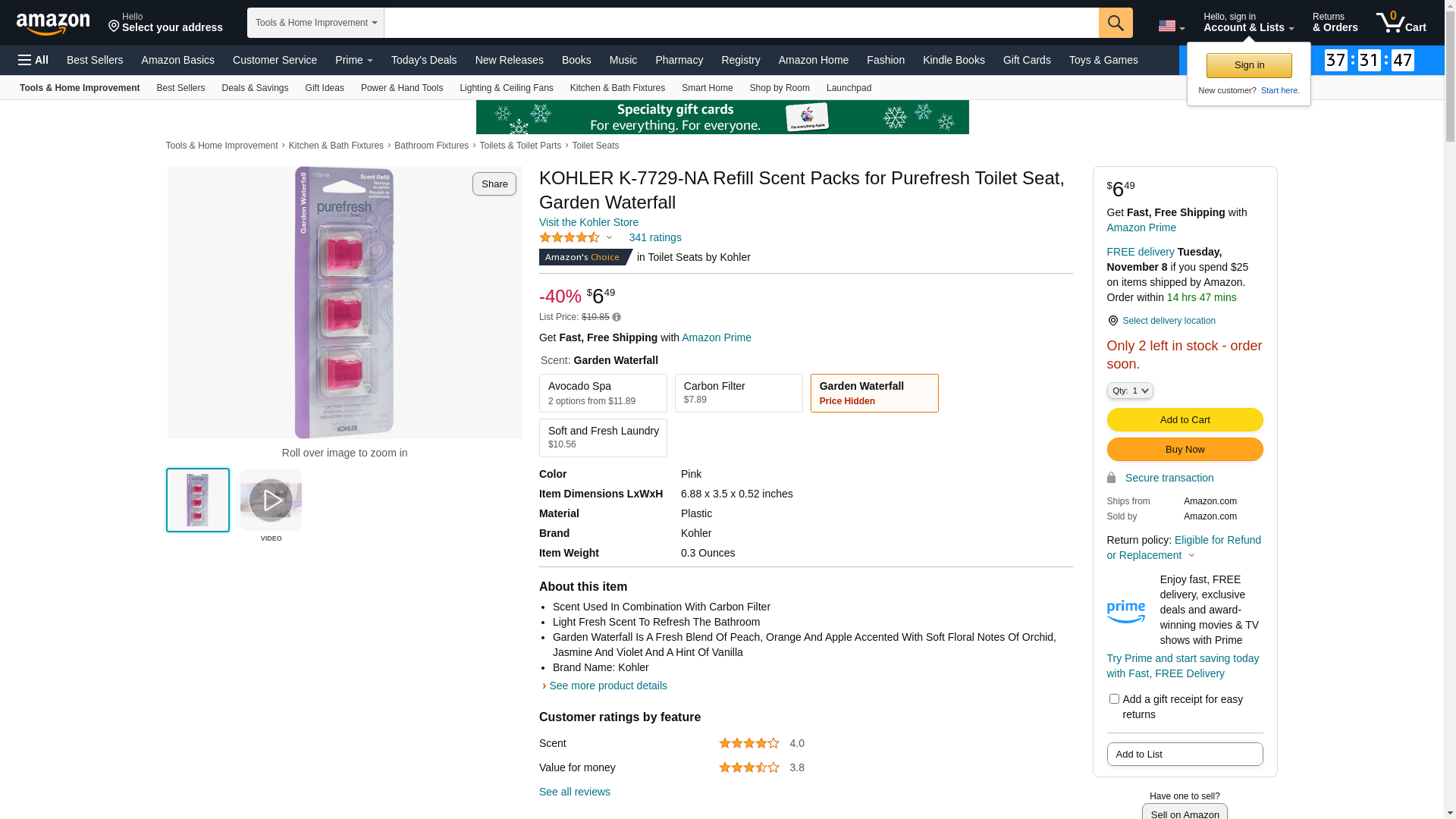
Task: Open the Qty quantity dropdown
Action: [1129, 391]
